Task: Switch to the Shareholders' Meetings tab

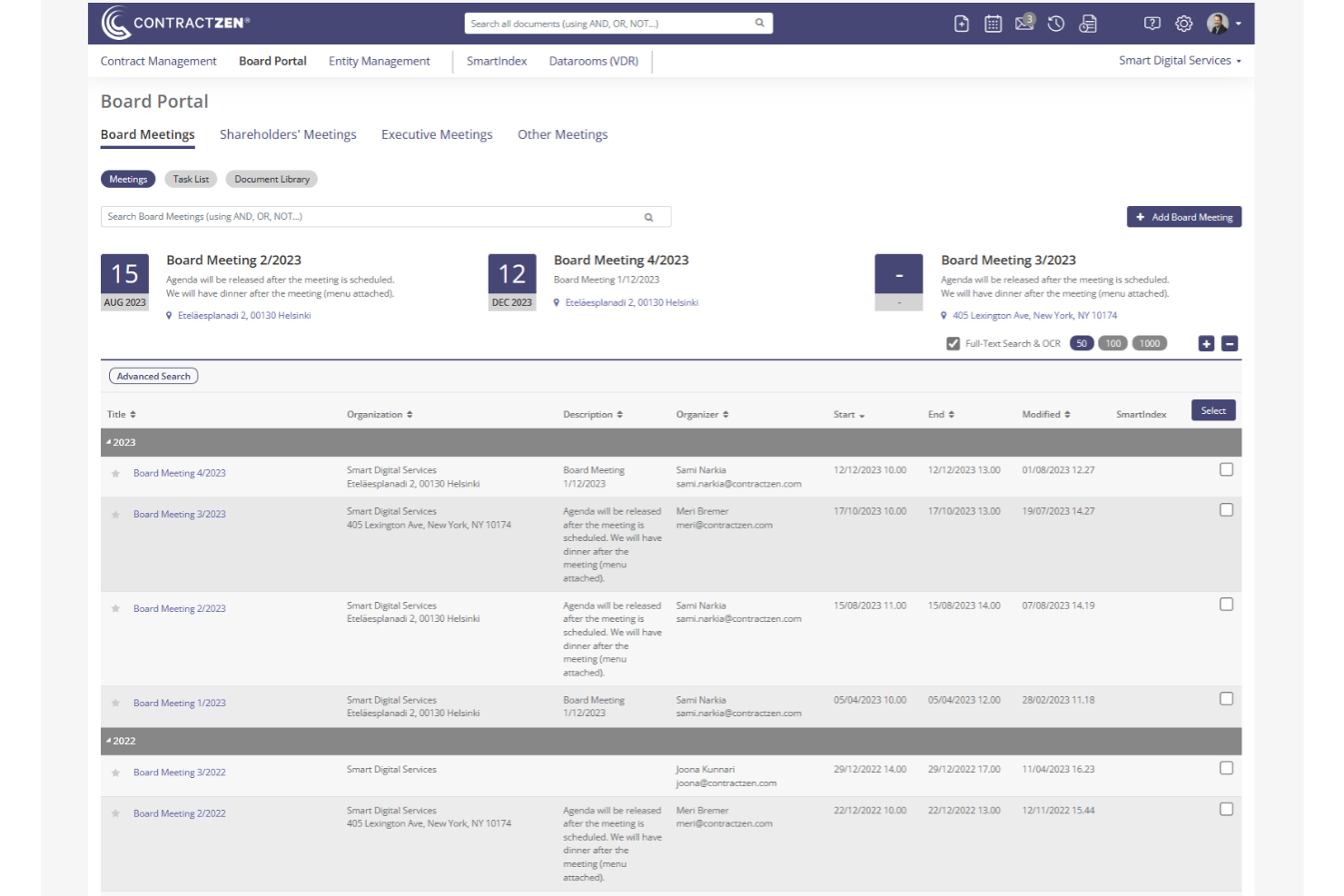Action: [x=288, y=134]
